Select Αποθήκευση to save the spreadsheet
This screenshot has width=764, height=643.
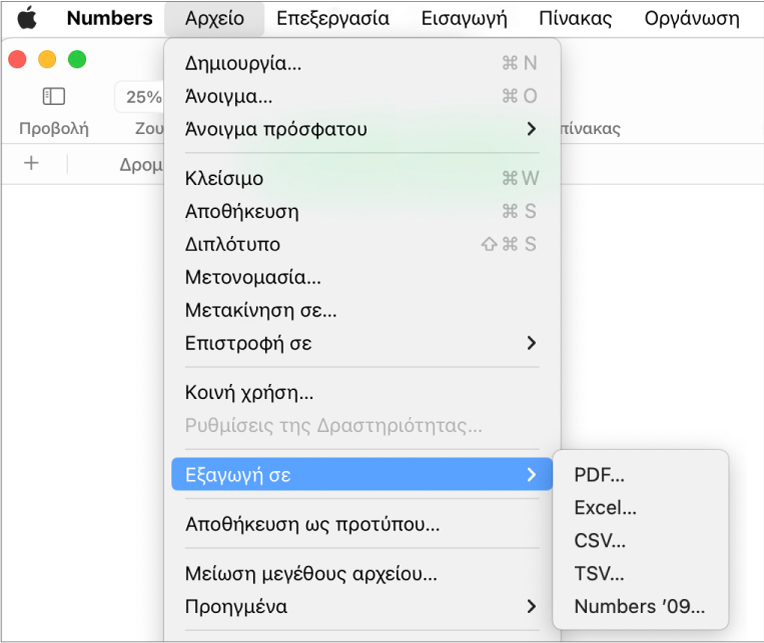[362, 211]
